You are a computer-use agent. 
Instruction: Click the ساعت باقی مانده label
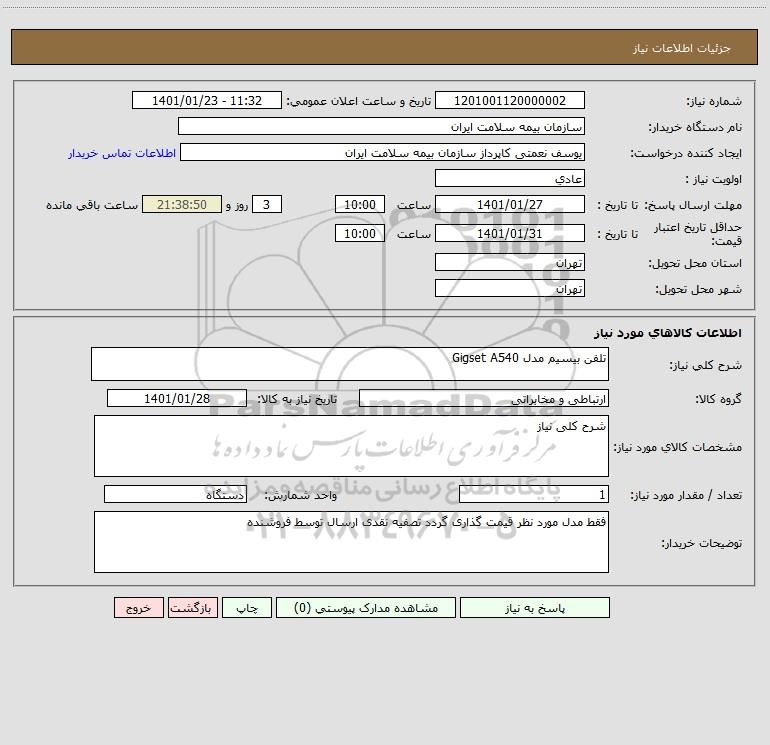pyautogui.click(x=92, y=205)
